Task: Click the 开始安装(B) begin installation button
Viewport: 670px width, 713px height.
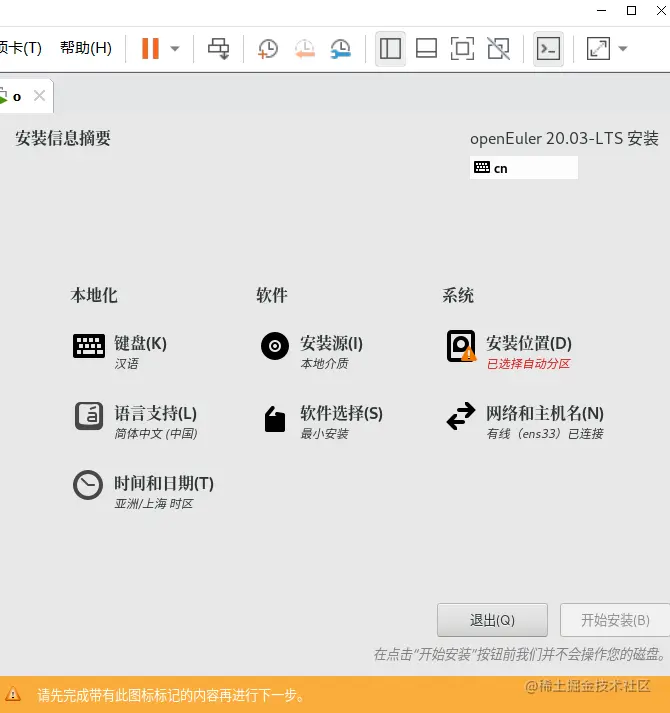Action: (615, 620)
